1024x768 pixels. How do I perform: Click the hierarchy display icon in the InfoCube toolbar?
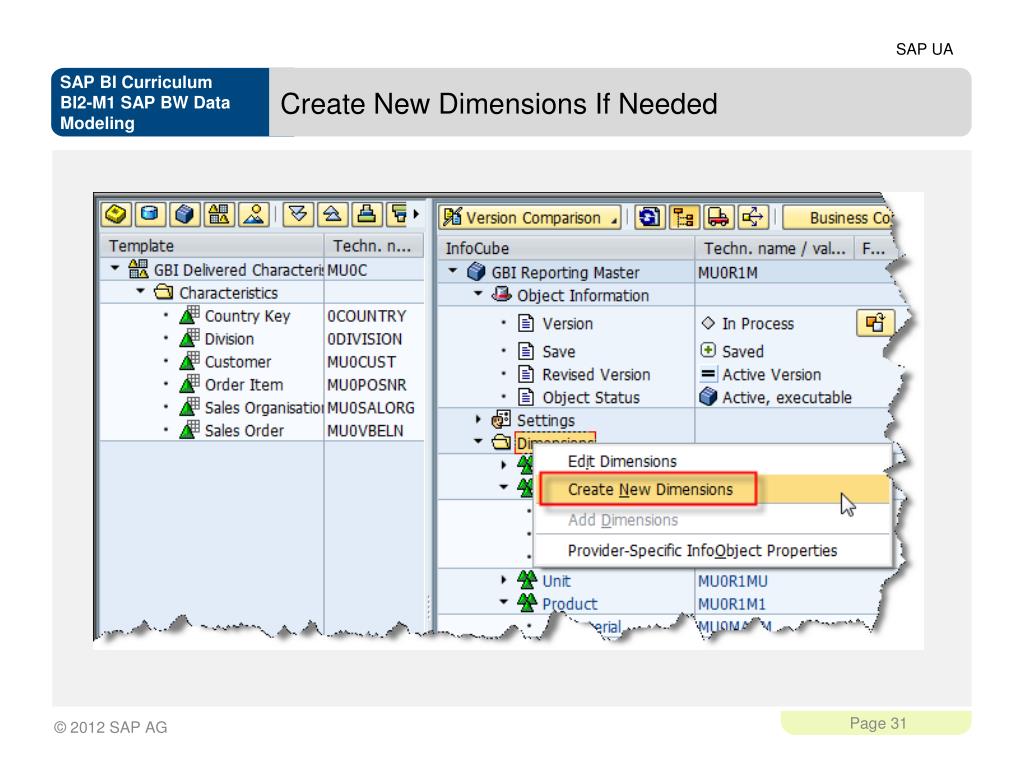click(684, 217)
